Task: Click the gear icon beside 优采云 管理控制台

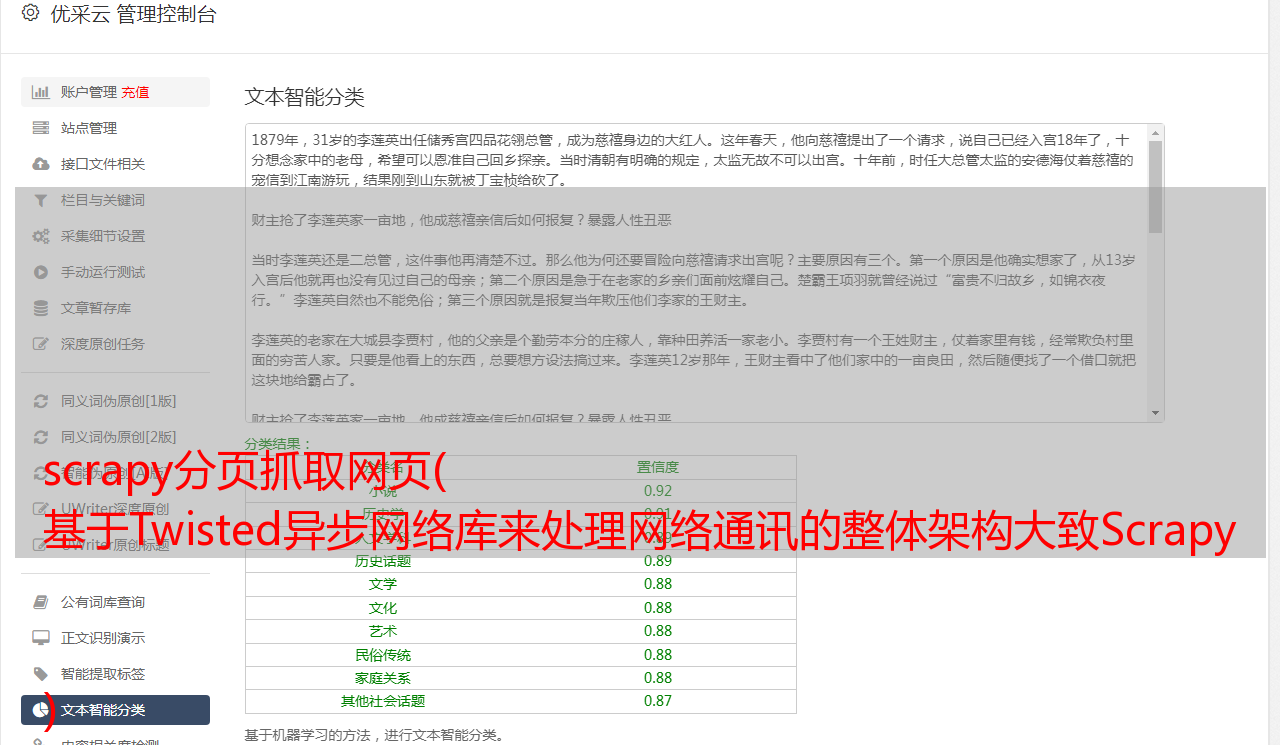Action: tap(30, 13)
